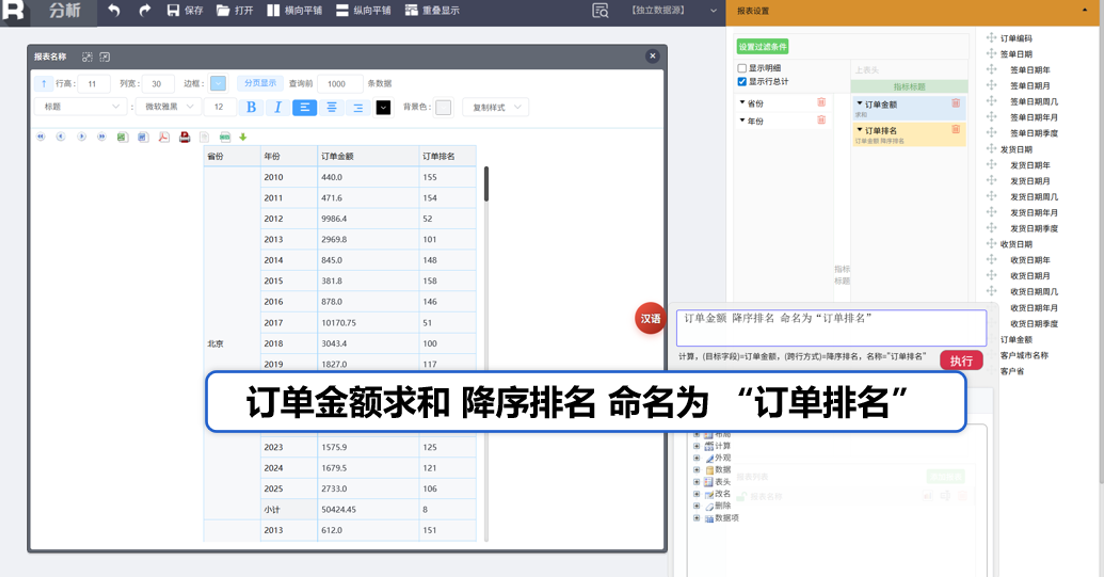The width and height of the screenshot is (1105, 588).
Task: Open the 边框 border color dropdown
Action: point(218,84)
